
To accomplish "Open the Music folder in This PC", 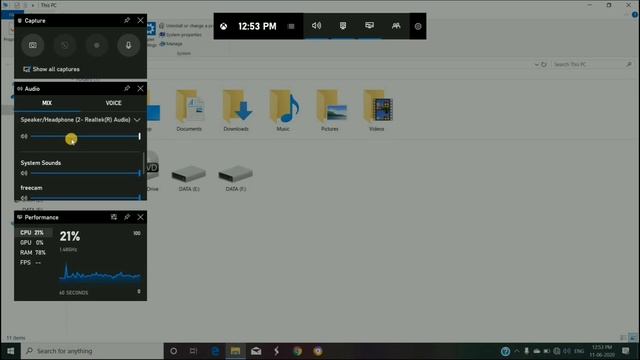I will click(283, 110).
